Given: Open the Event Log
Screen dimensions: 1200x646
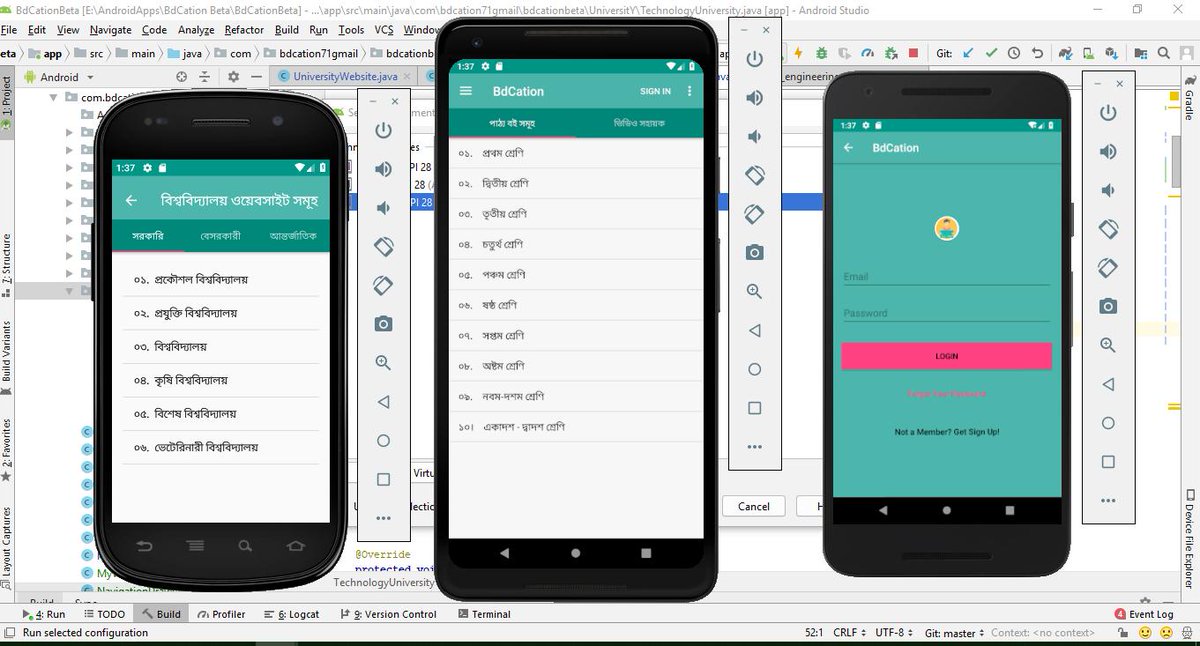Looking at the screenshot, I should 1145,614.
